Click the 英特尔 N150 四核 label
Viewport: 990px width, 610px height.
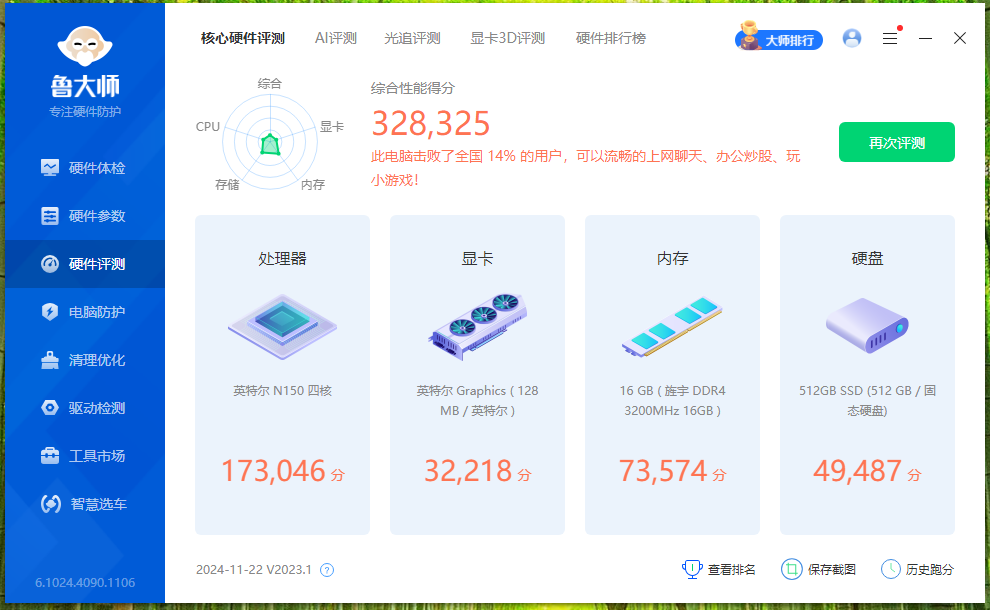click(x=282, y=391)
